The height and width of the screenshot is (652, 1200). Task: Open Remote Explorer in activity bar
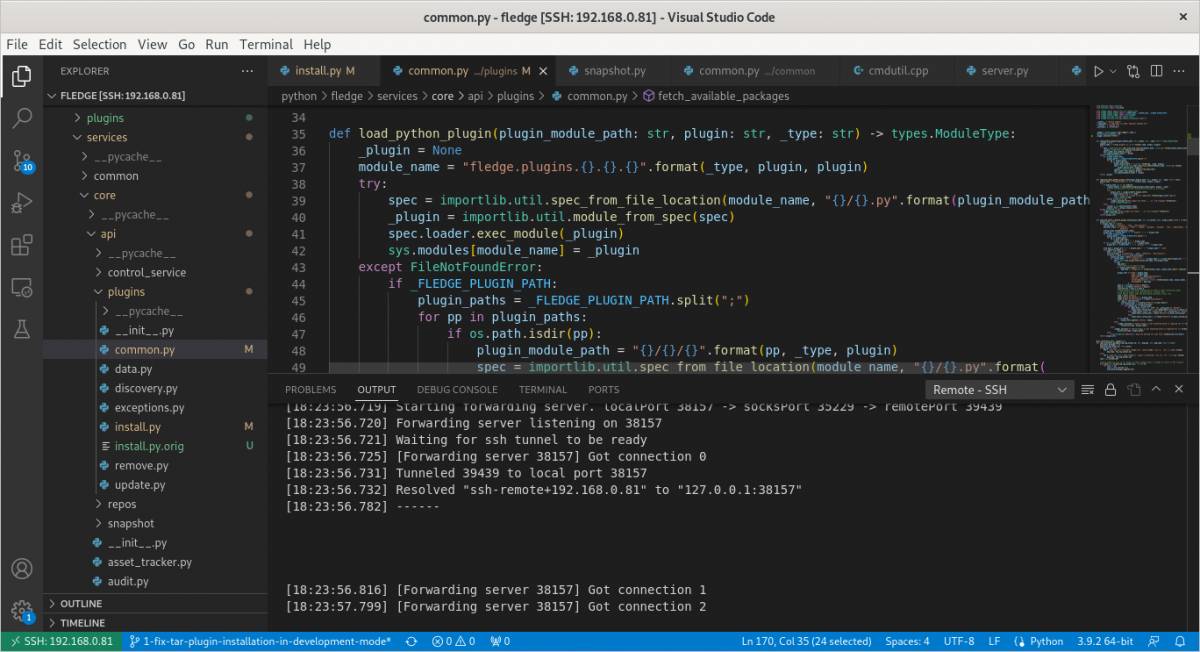[x=21, y=287]
